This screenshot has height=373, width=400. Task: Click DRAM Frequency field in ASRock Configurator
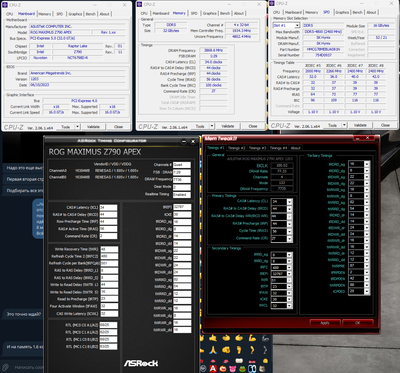(x=182, y=180)
